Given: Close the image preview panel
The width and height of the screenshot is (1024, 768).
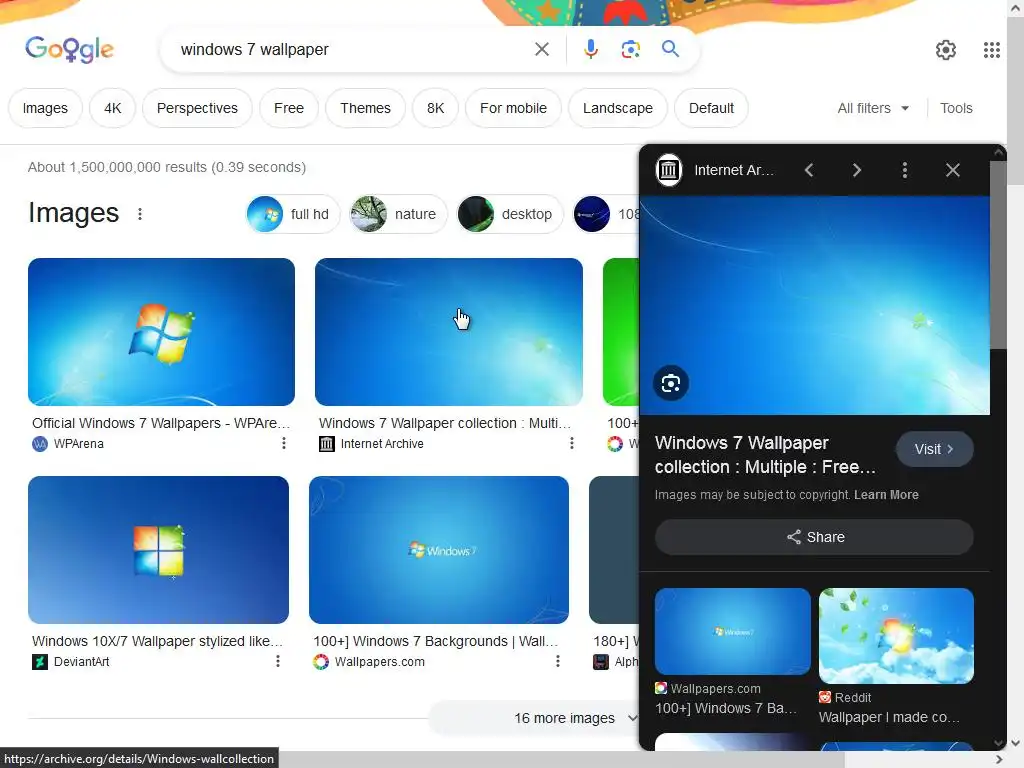Looking at the screenshot, I should tap(953, 170).
